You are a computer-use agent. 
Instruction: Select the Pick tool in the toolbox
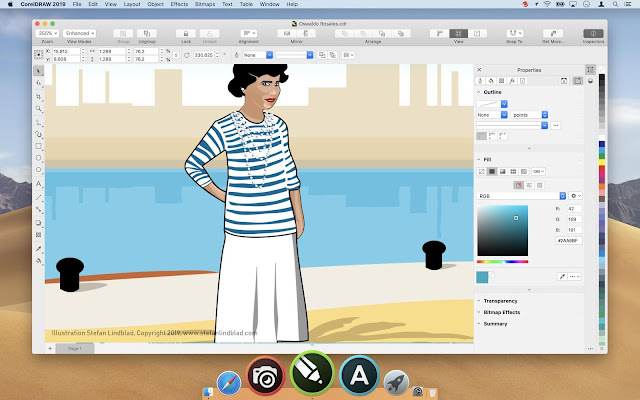[39, 71]
